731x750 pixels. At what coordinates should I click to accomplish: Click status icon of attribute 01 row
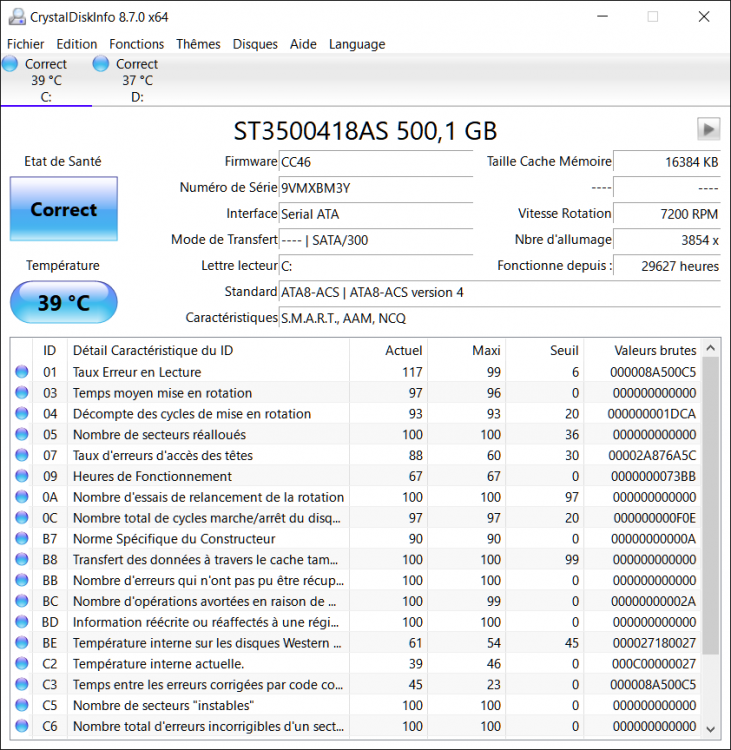[22, 372]
